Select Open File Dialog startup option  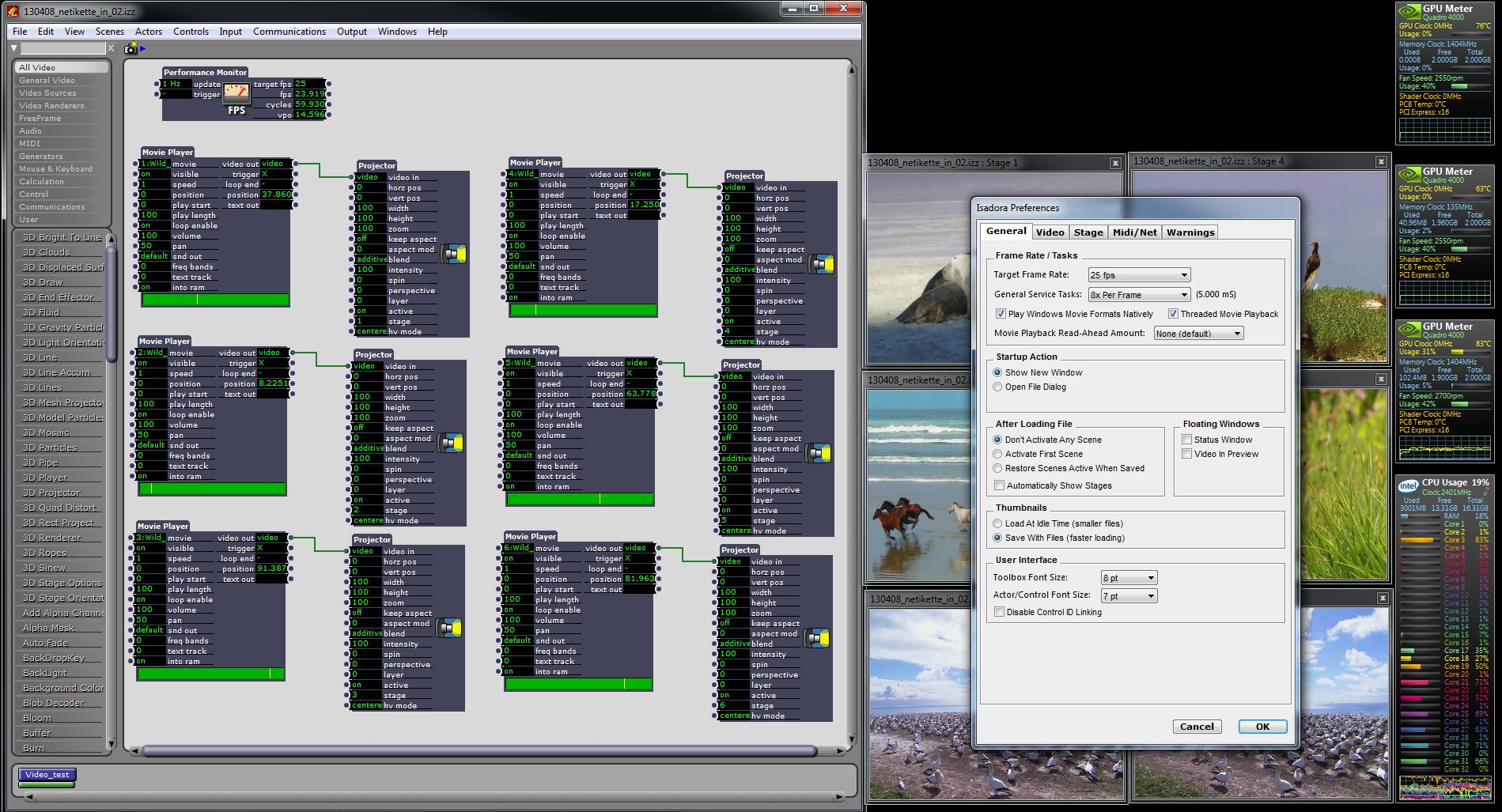997,387
